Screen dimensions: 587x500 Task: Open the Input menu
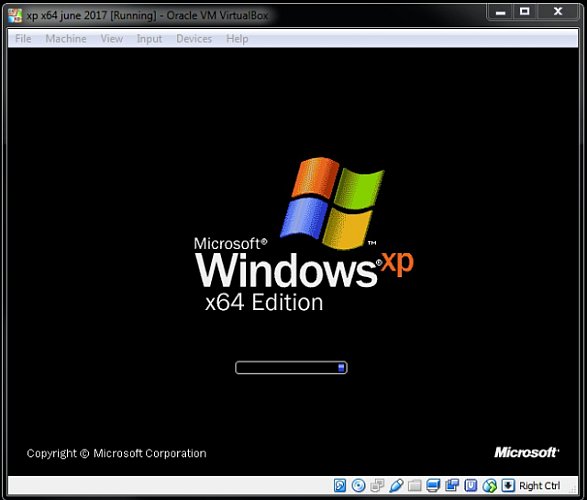[149, 39]
